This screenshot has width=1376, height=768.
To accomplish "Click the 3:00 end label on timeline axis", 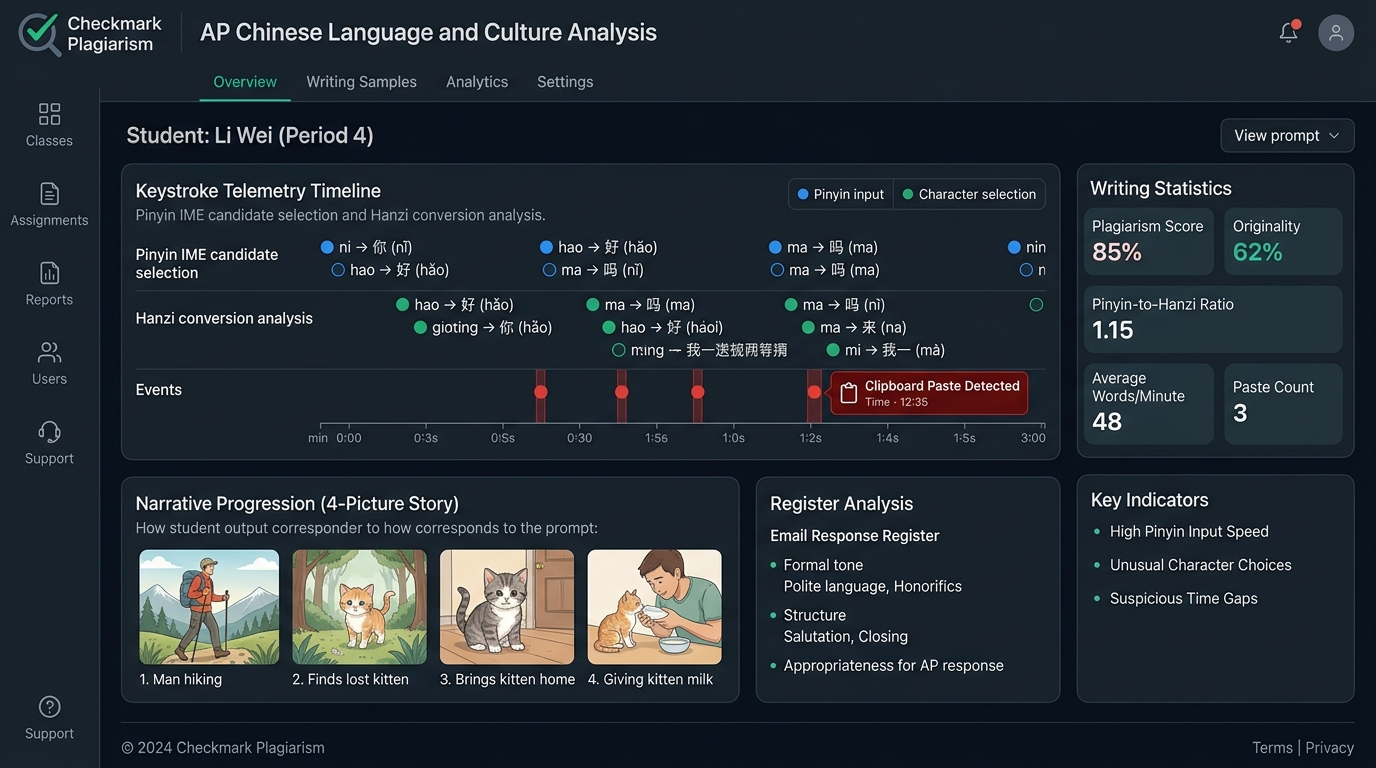I will pyautogui.click(x=1033, y=438).
